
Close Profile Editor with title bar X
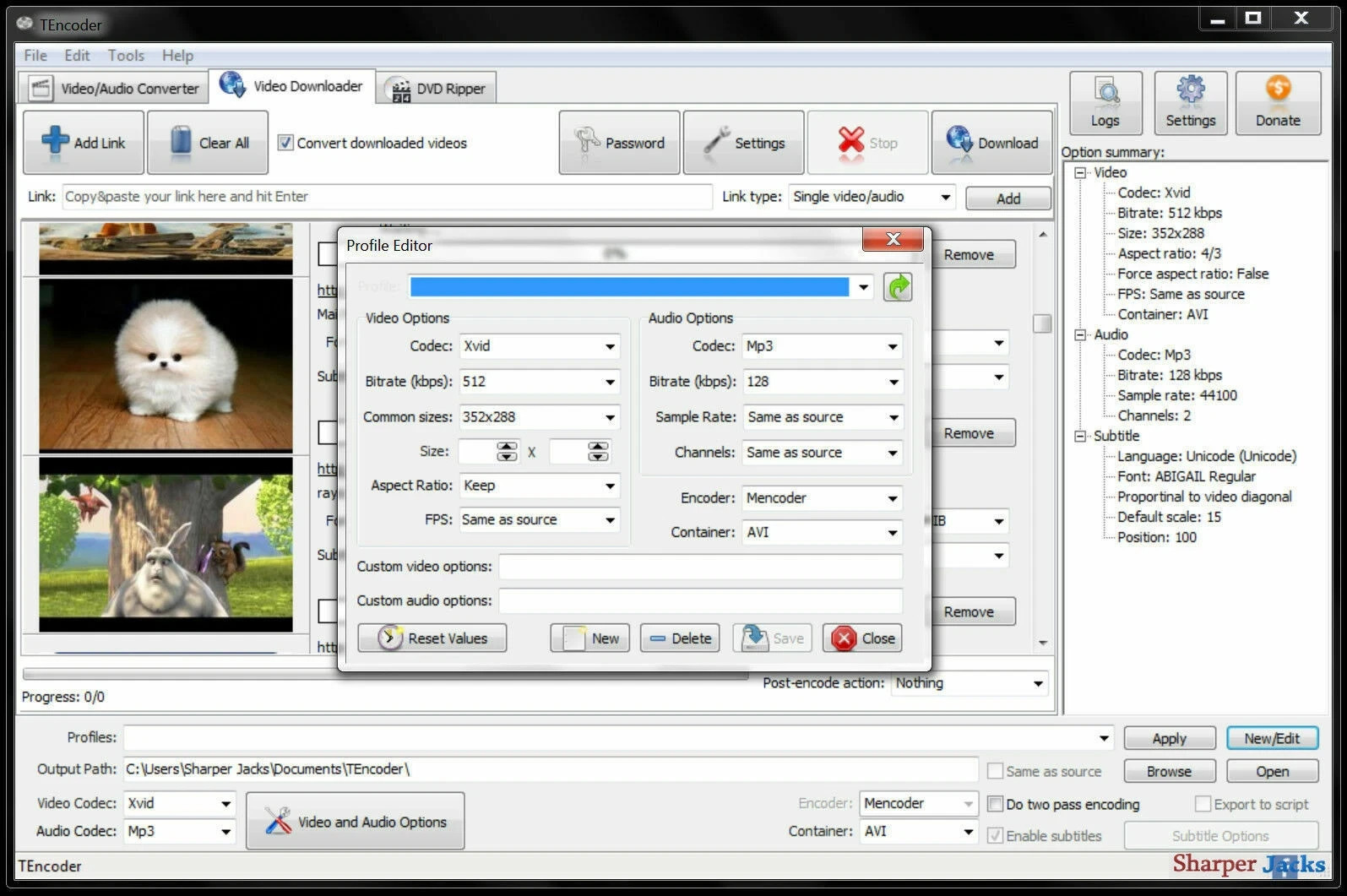(x=893, y=239)
